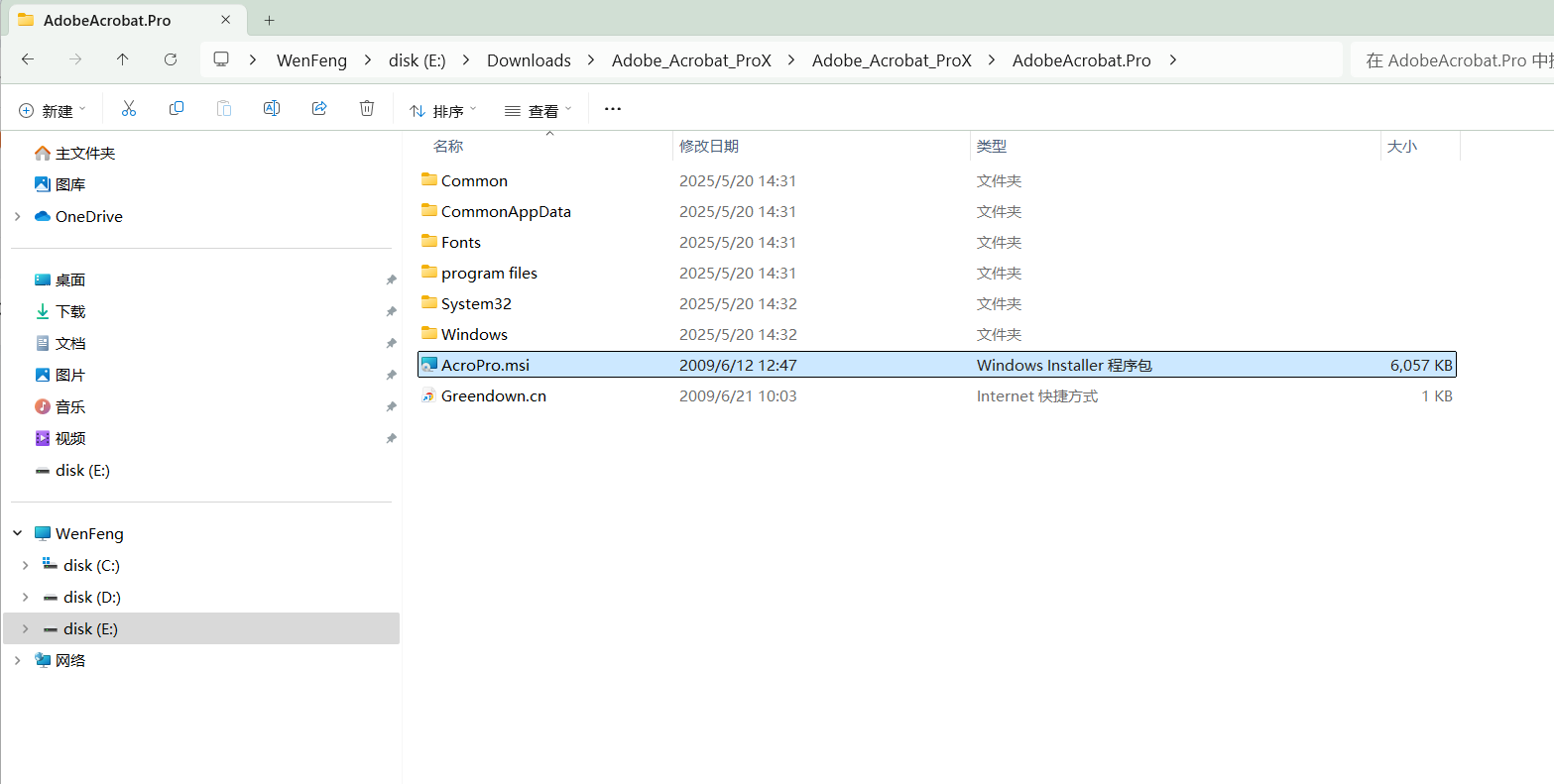Go forward with the right arrow
The height and width of the screenshot is (784, 1554).
point(75,59)
